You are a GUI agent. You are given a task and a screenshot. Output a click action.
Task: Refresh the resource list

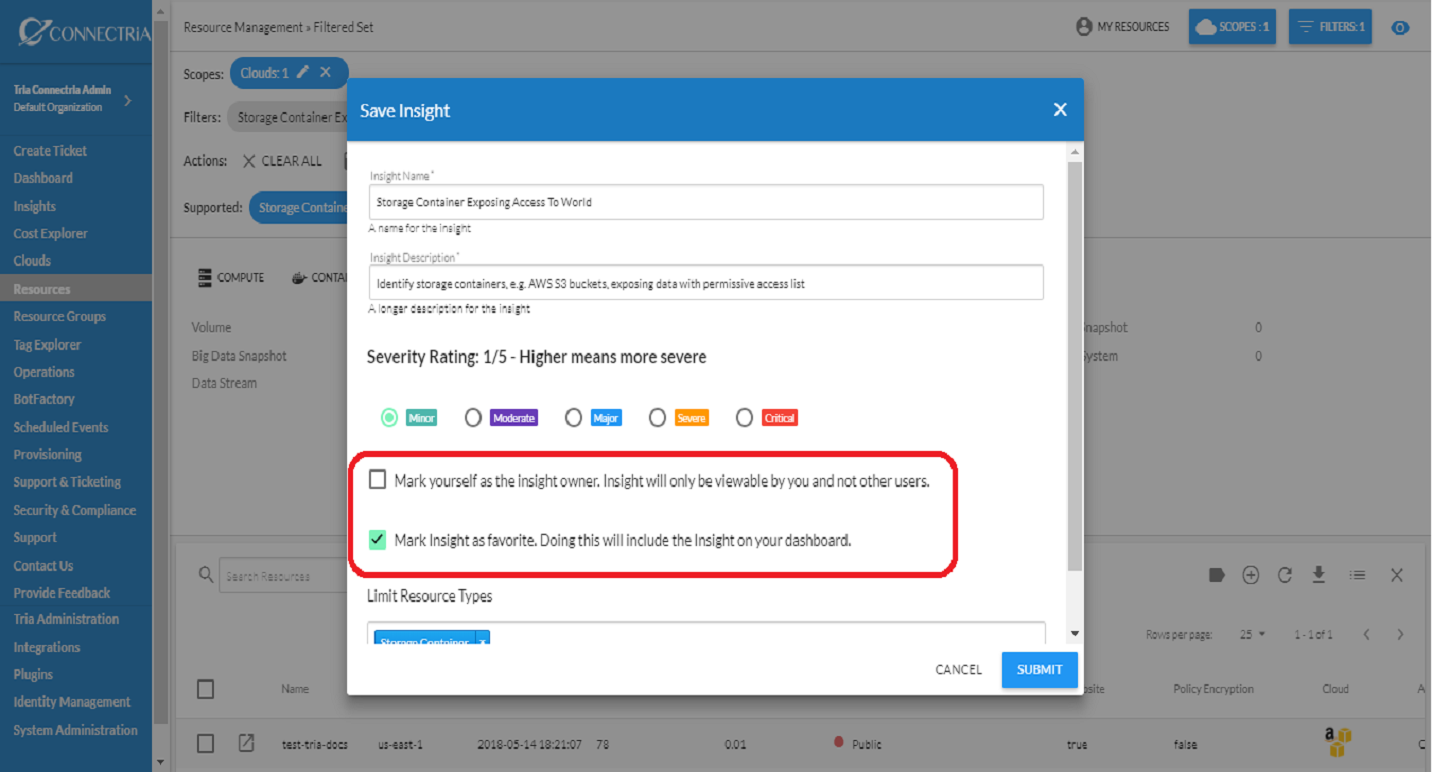point(1285,575)
